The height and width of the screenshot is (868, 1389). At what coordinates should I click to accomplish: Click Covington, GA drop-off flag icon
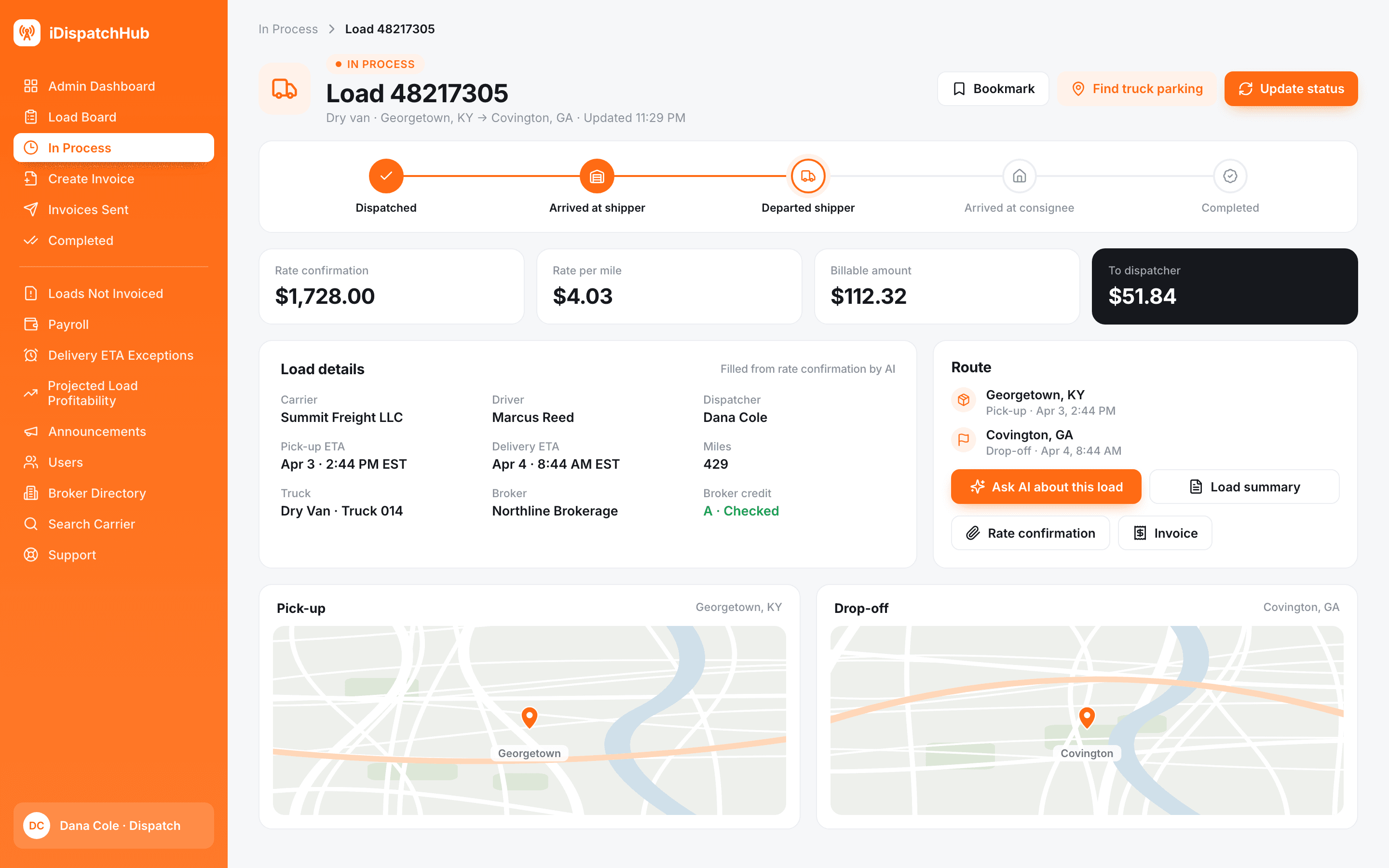[964, 440]
